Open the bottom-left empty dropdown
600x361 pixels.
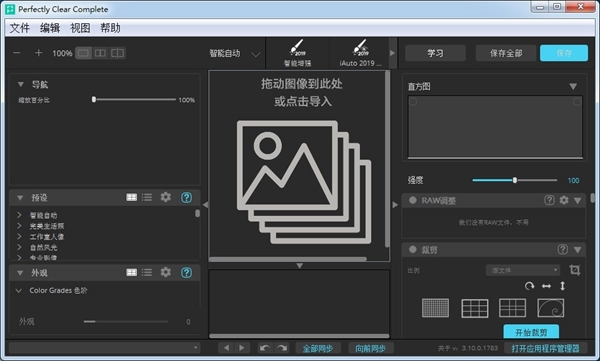coord(104,348)
